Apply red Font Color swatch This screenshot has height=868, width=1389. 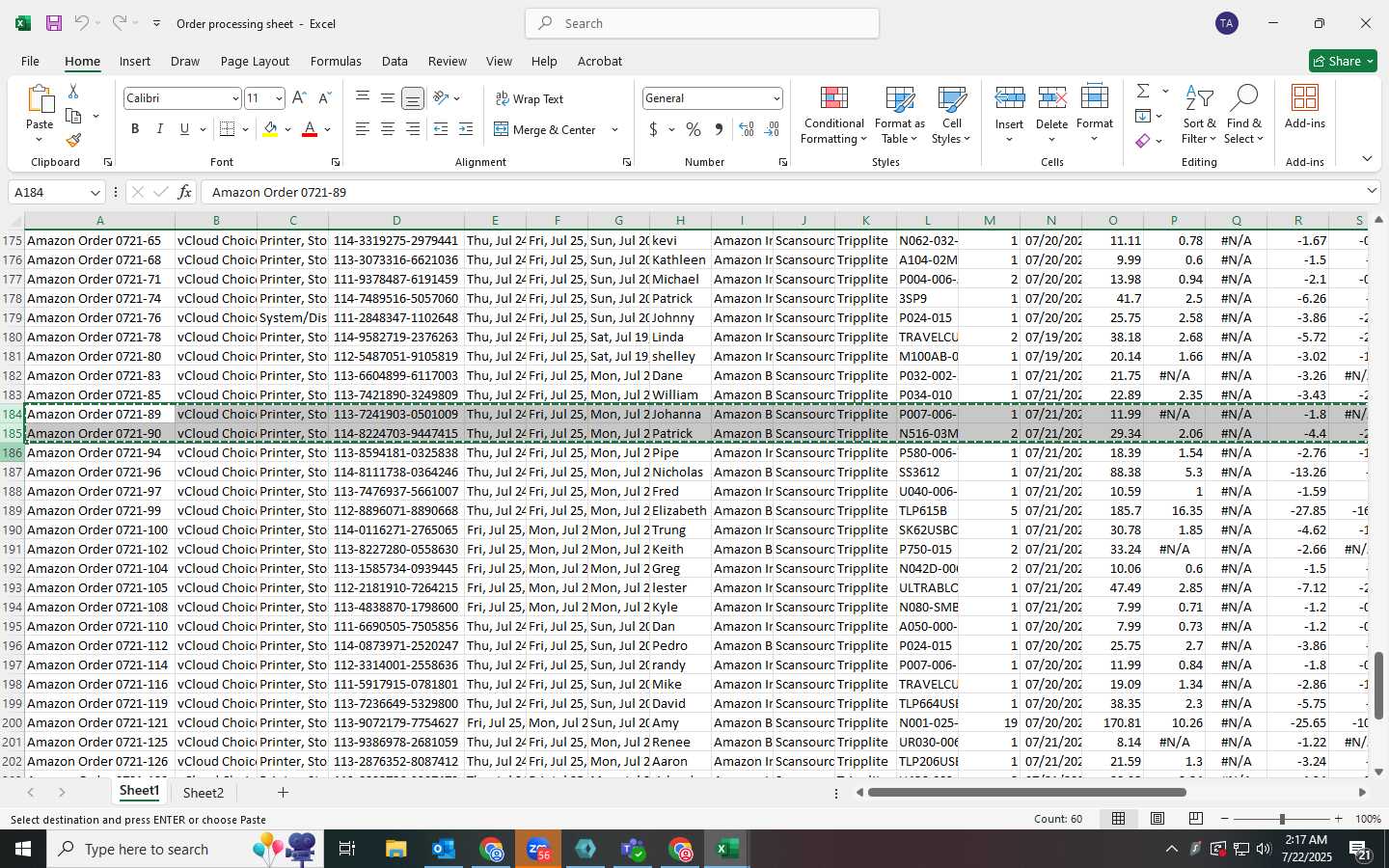(310, 129)
